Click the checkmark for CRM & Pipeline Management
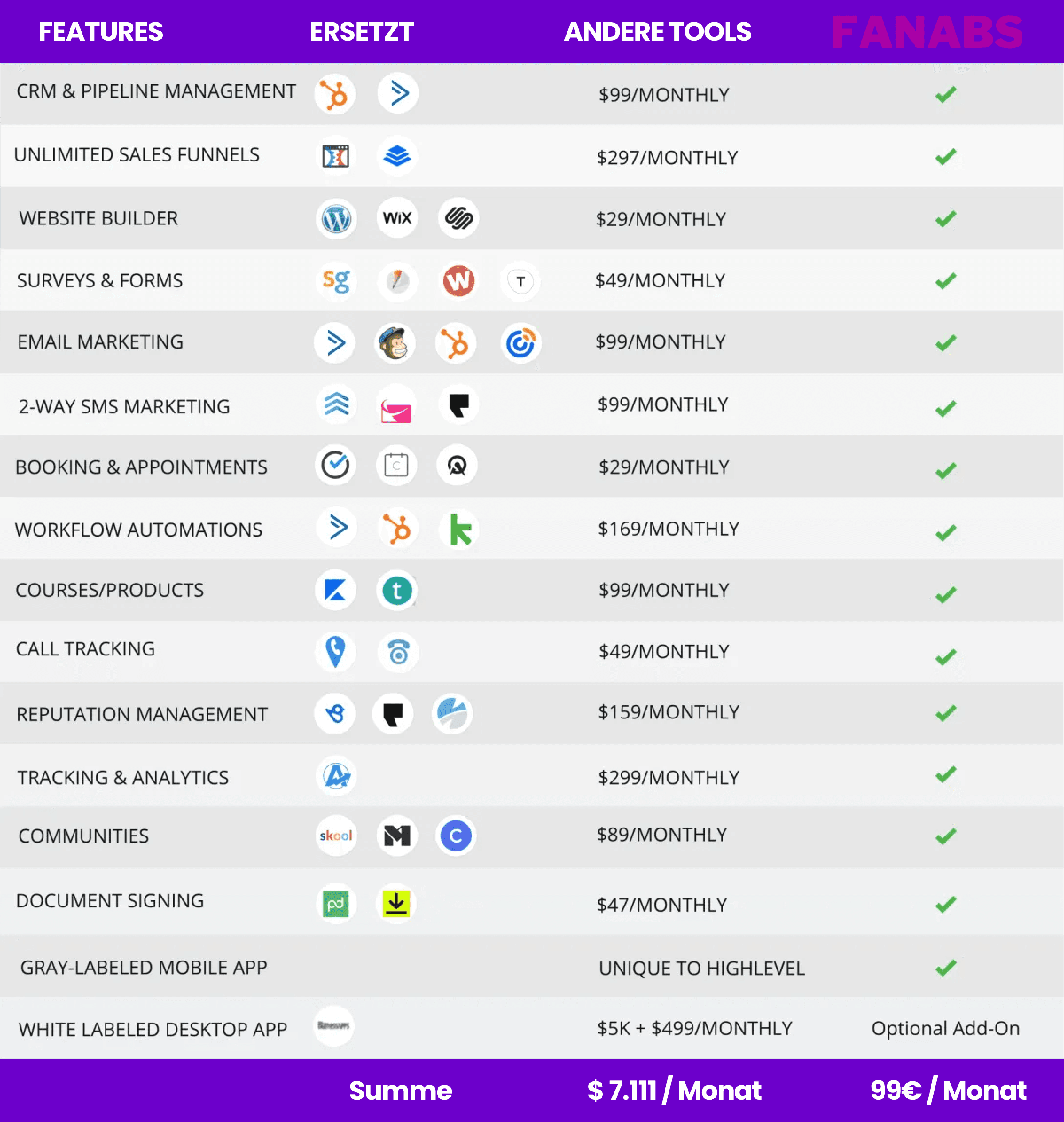Image resolution: width=1064 pixels, height=1122 pixels. click(x=946, y=94)
